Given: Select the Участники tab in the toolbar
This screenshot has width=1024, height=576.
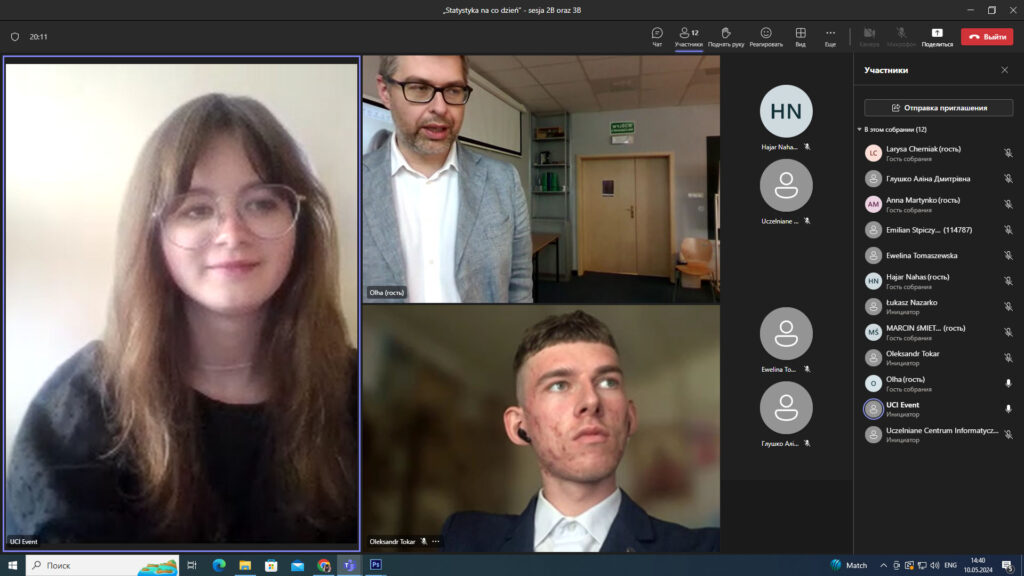Looking at the screenshot, I should pyautogui.click(x=688, y=36).
